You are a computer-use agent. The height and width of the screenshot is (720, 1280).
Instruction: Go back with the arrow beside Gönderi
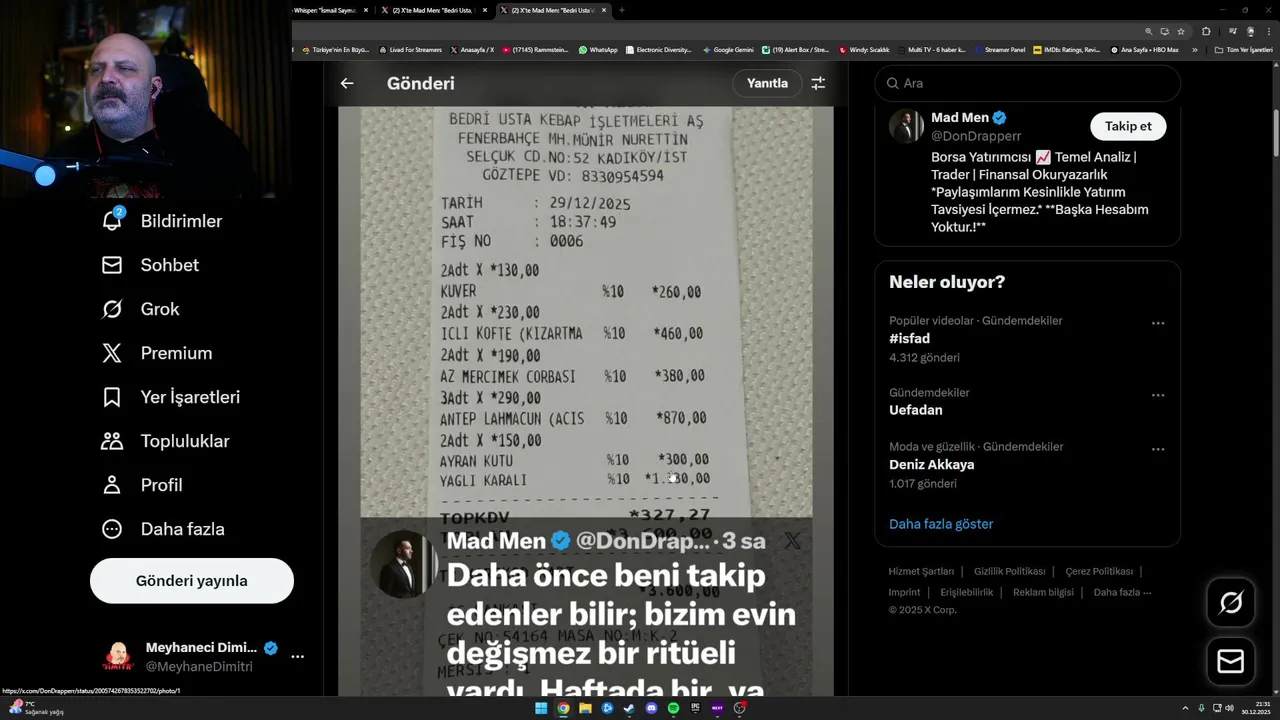(347, 84)
